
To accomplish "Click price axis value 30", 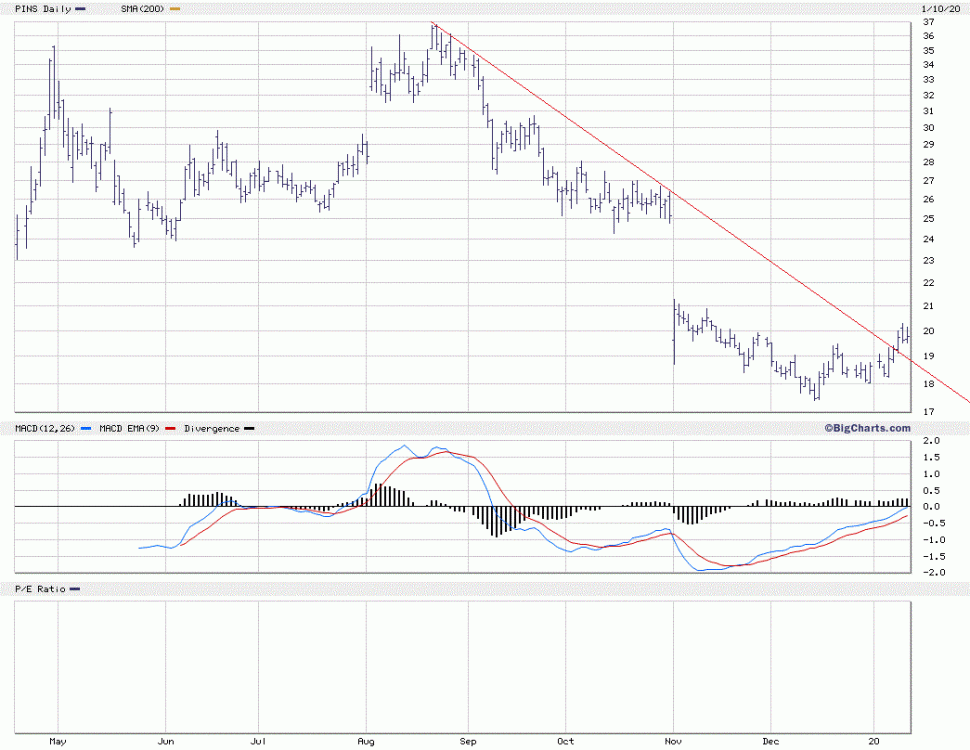I will point(929,128).
